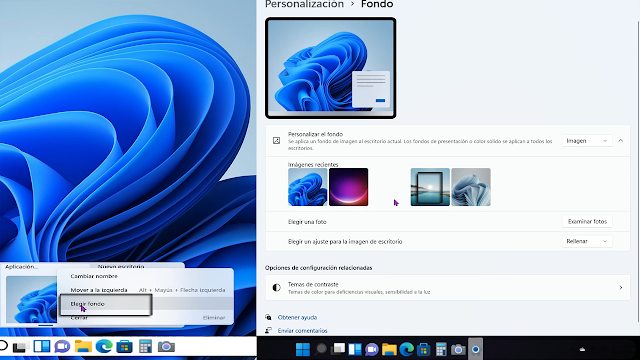
Task: Open Search on the dark taskbar
Action: coord(321,349)
